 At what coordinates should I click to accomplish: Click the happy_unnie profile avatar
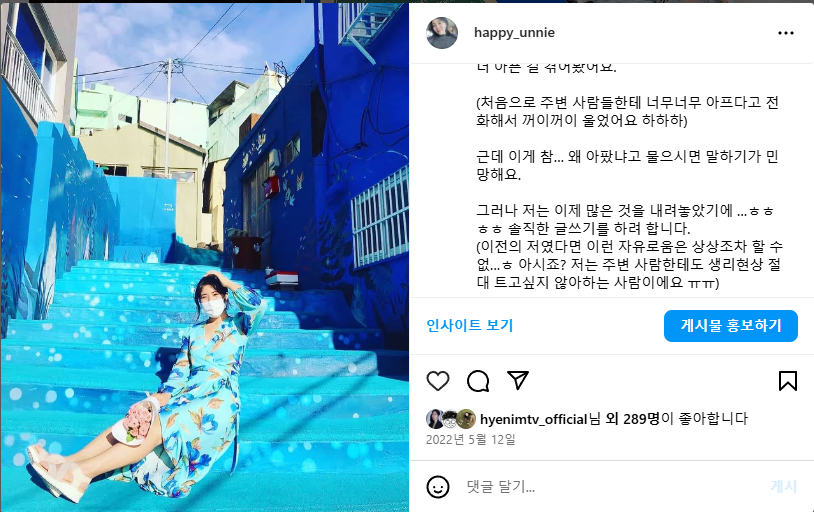pyautogui.click(x=442, y=33)
